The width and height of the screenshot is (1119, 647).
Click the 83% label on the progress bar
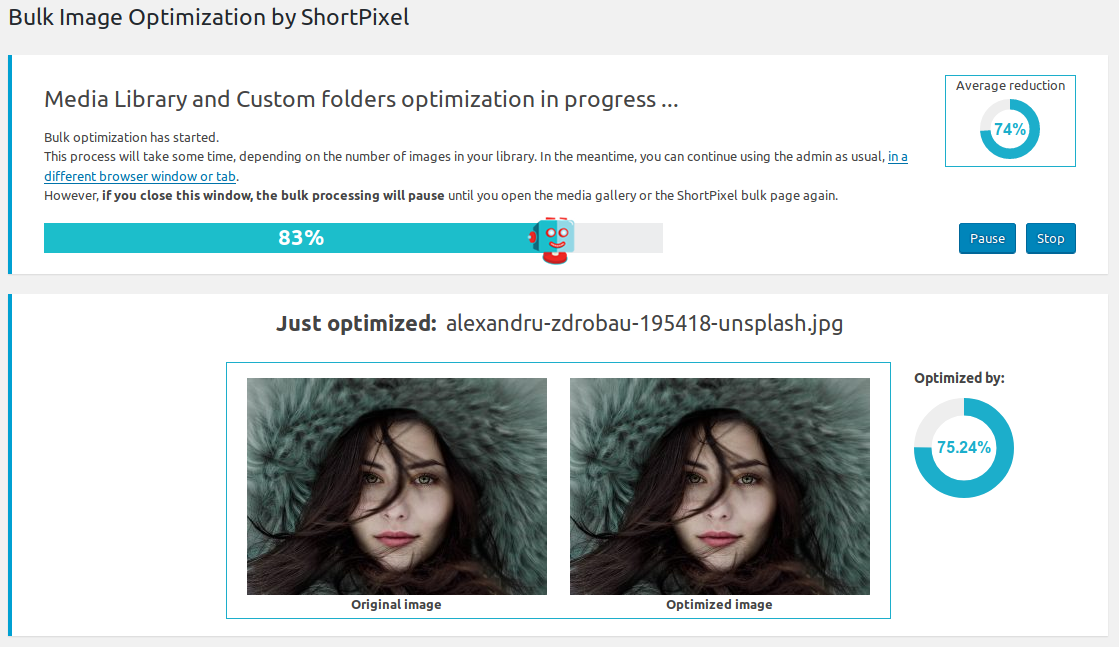[301, 238]
